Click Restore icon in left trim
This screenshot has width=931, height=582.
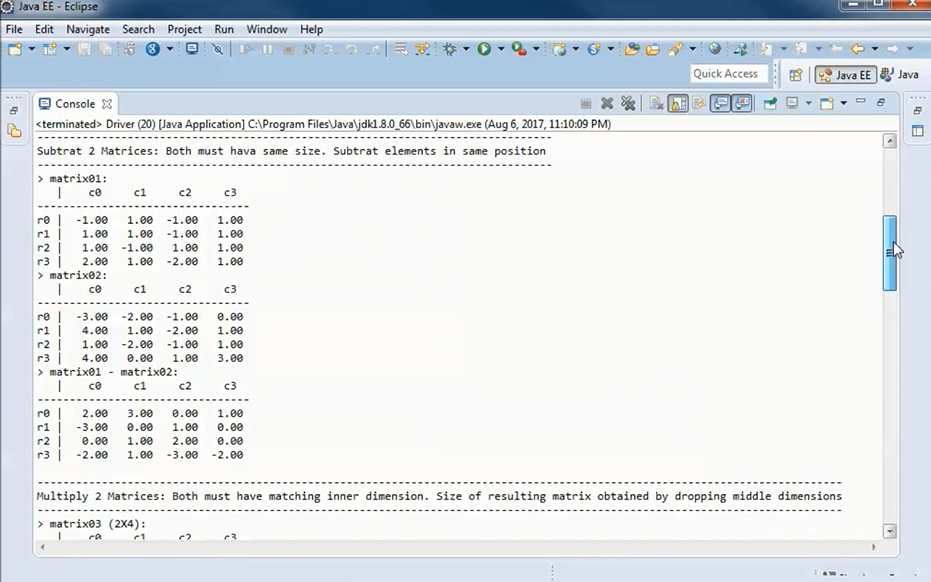click(x=14, y=110)
